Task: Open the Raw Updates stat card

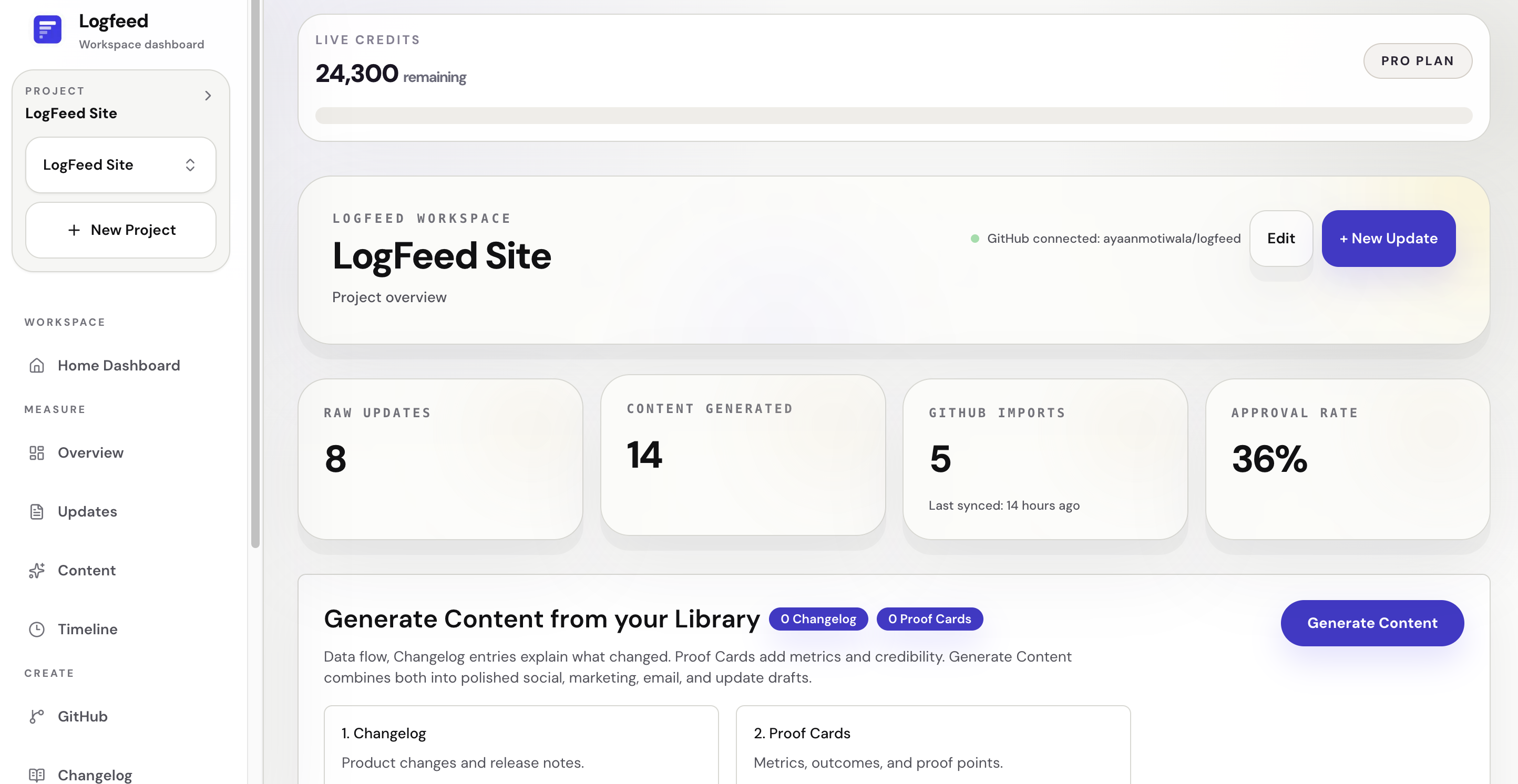Action: (440, 459)
